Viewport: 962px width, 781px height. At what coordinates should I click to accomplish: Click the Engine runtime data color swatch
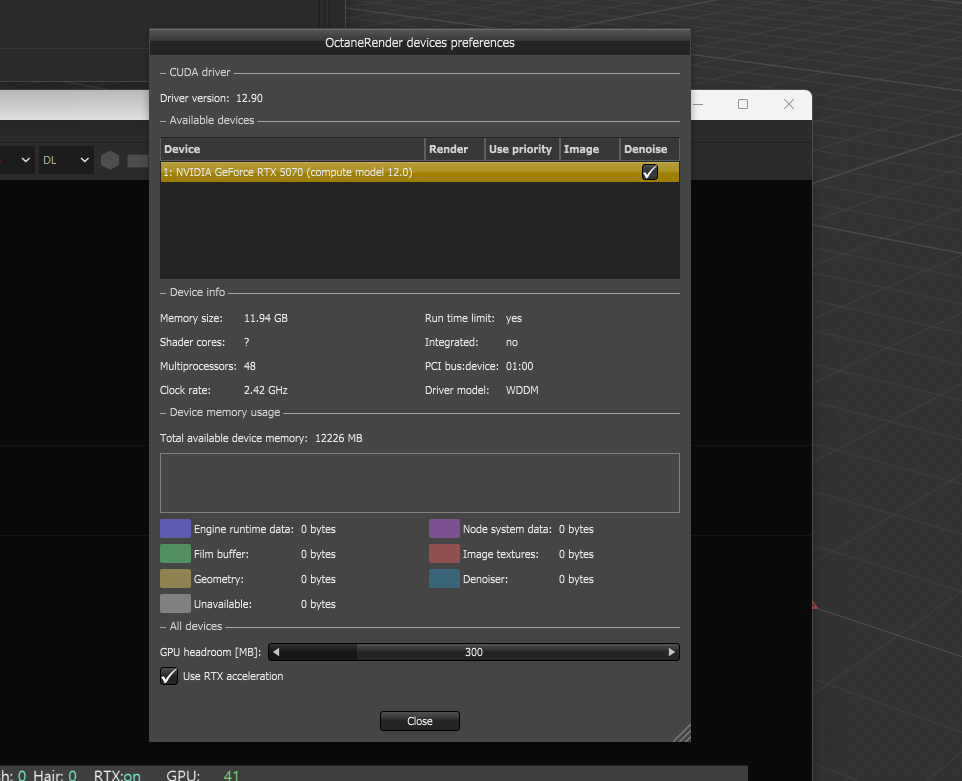click(175, 529)
